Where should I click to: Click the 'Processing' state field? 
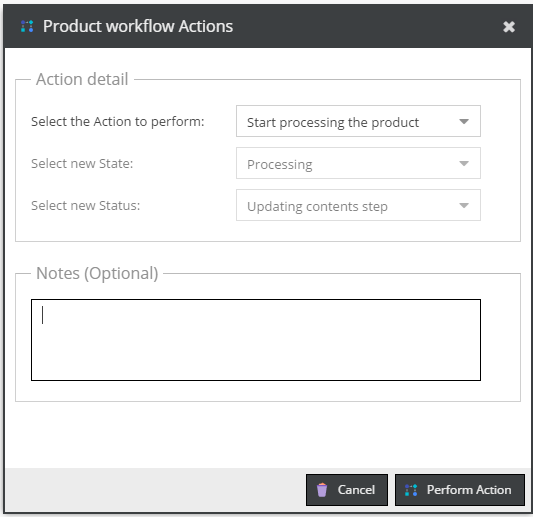(x=358, y=163)
